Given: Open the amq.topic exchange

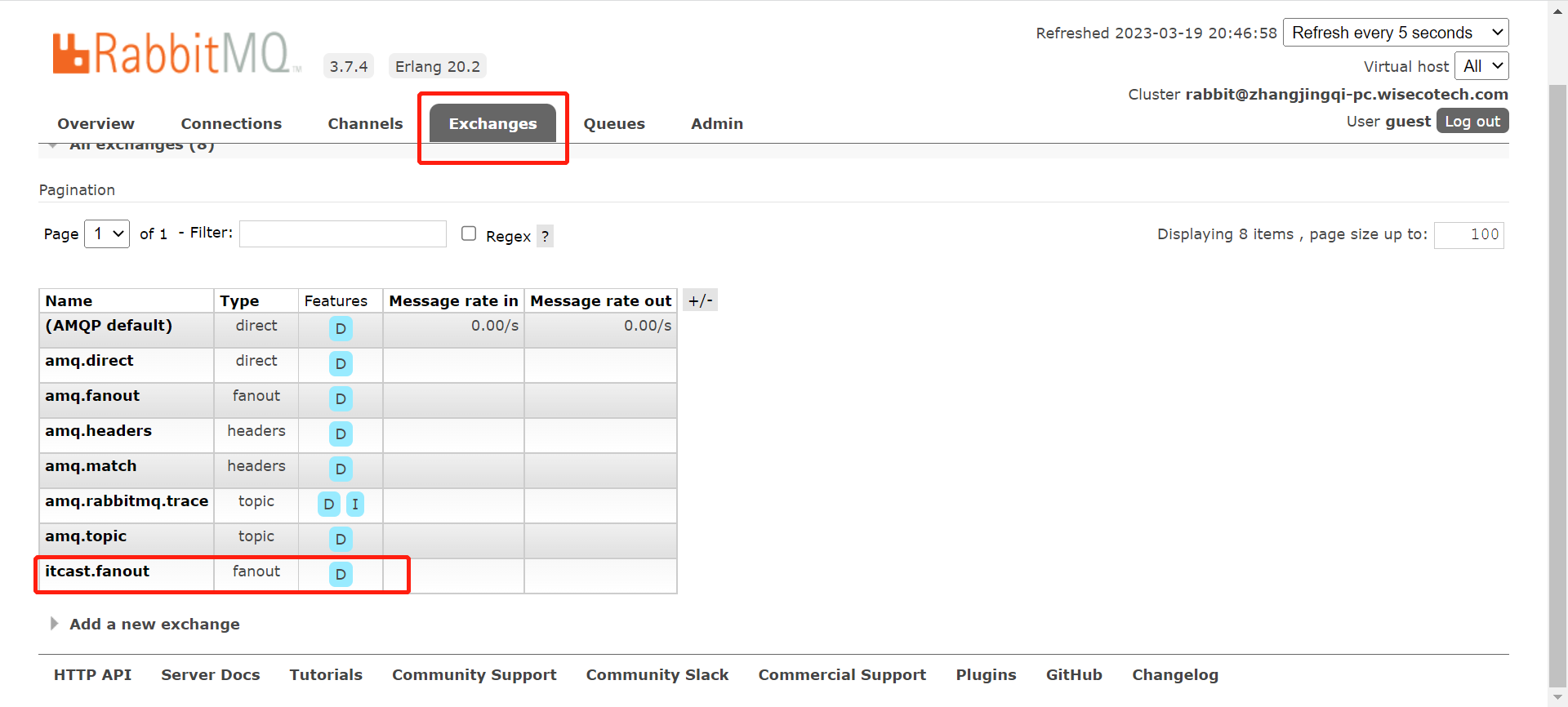Looking at the screenshot, I should point(86,536).
